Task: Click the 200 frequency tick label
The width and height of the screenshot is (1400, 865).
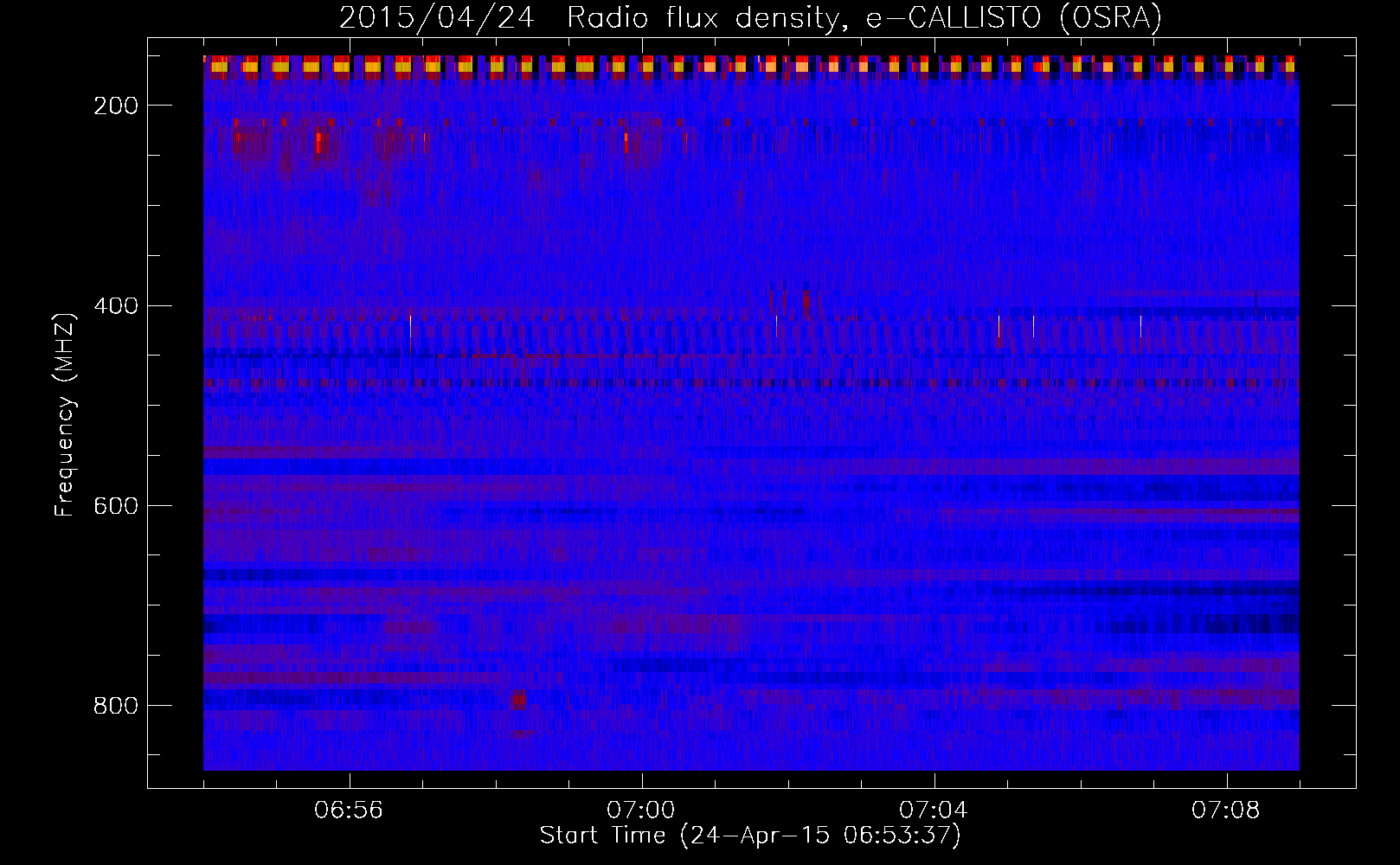Action: point(115,106)
